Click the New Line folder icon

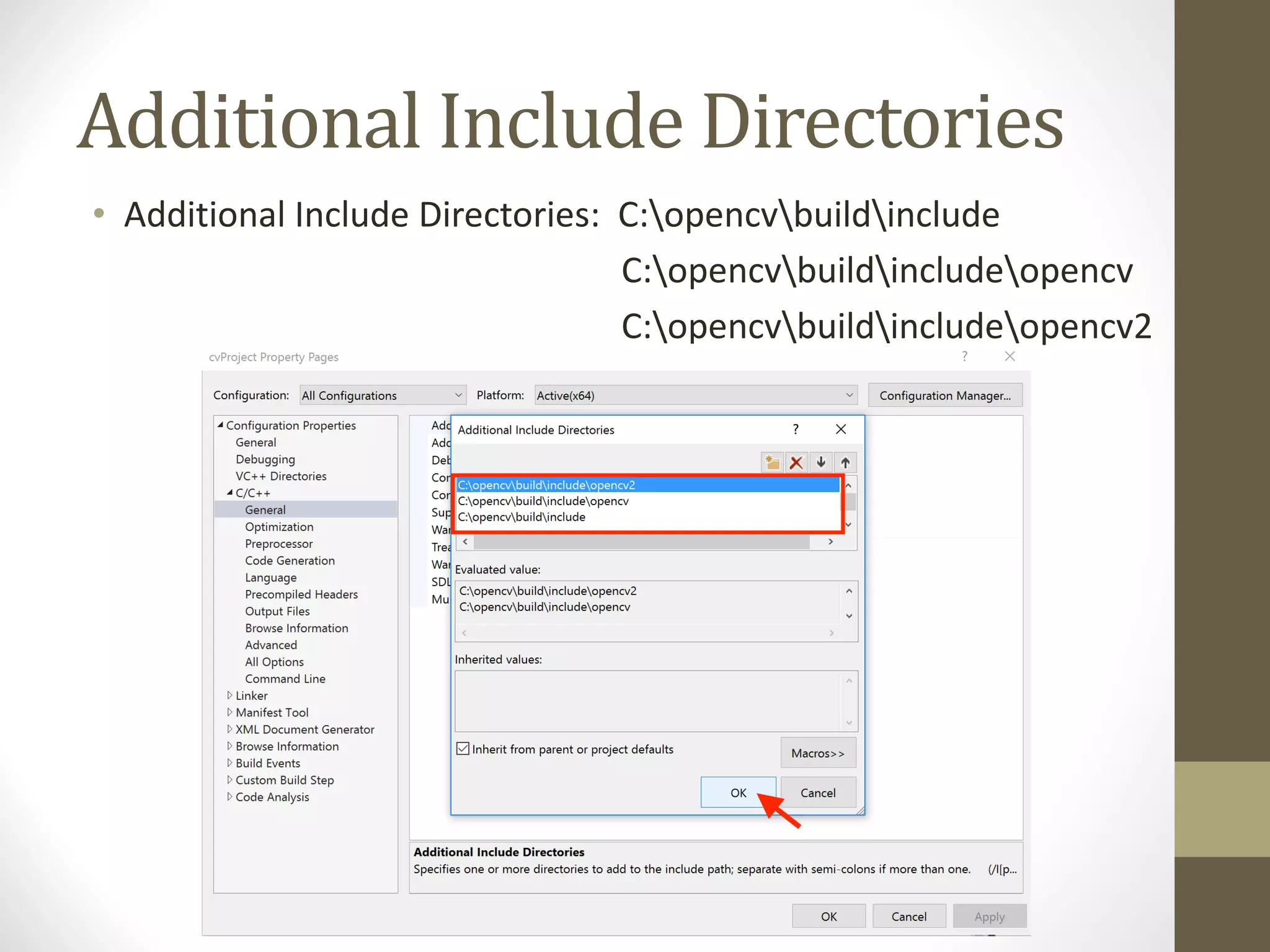772,462
